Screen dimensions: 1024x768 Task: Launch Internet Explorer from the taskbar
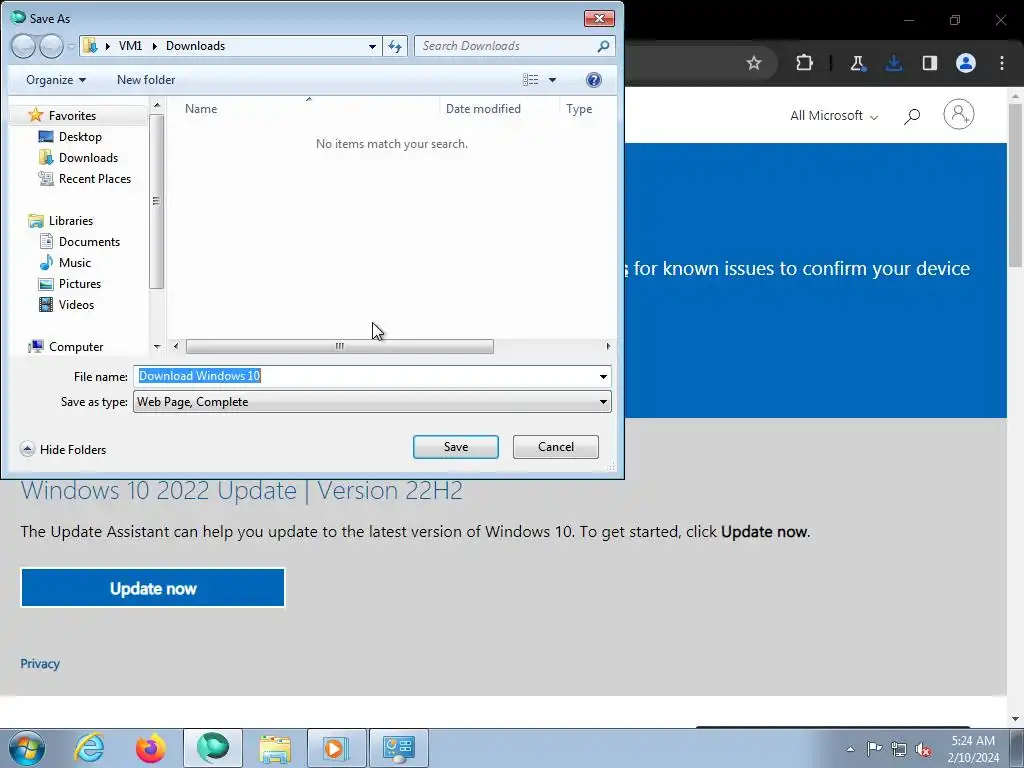click(89, 748)
